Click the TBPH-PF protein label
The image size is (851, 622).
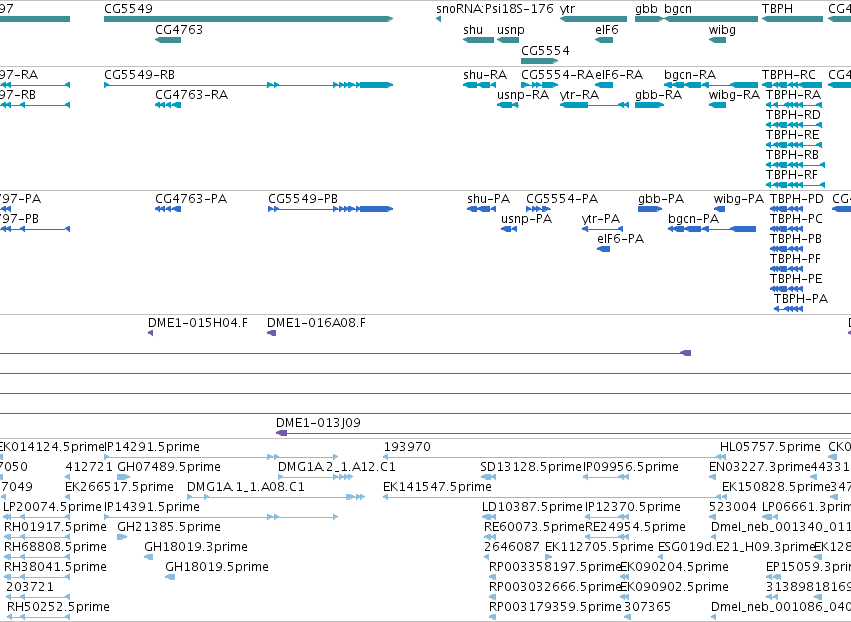(x=795, y=259)
